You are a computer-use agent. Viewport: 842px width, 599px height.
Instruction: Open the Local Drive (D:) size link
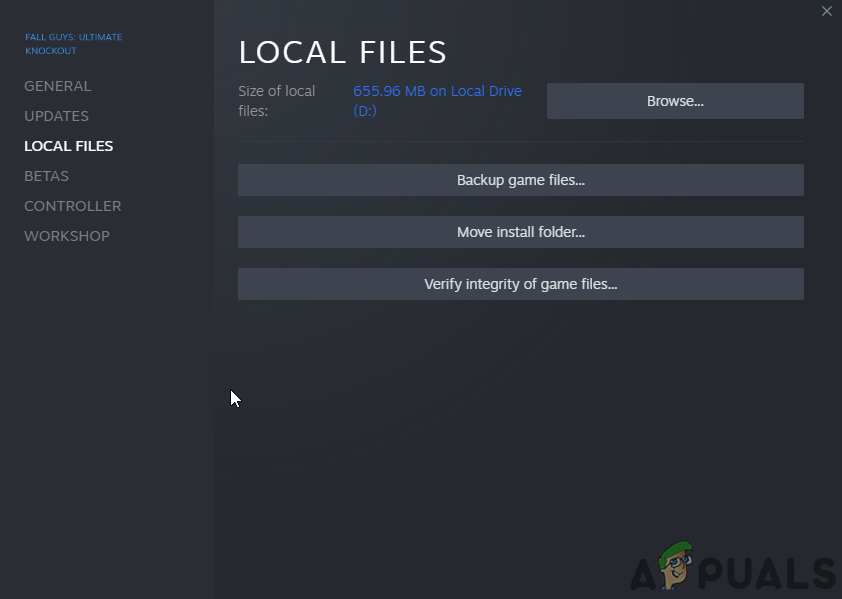437,100
